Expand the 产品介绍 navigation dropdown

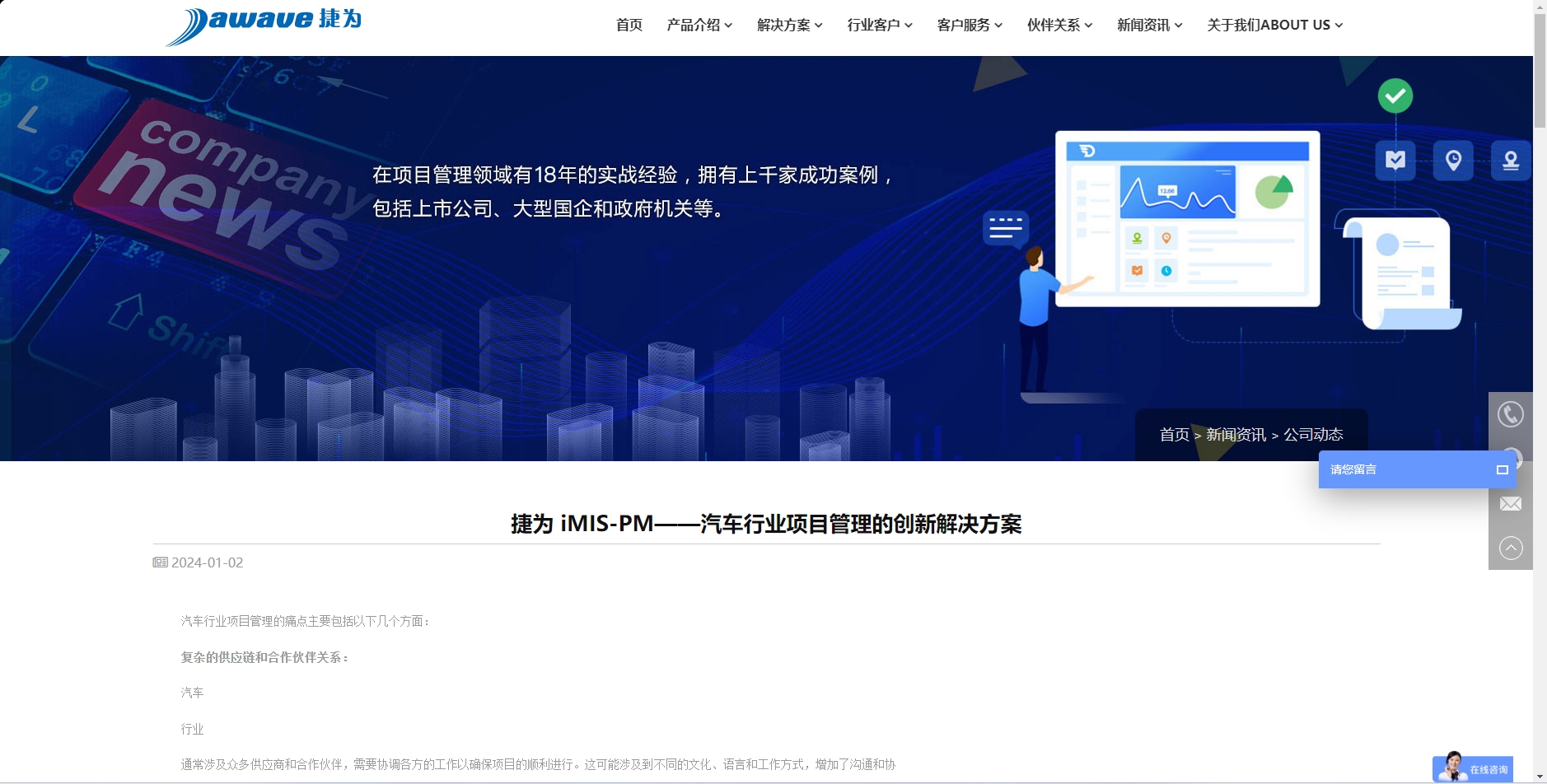point(699,25)
